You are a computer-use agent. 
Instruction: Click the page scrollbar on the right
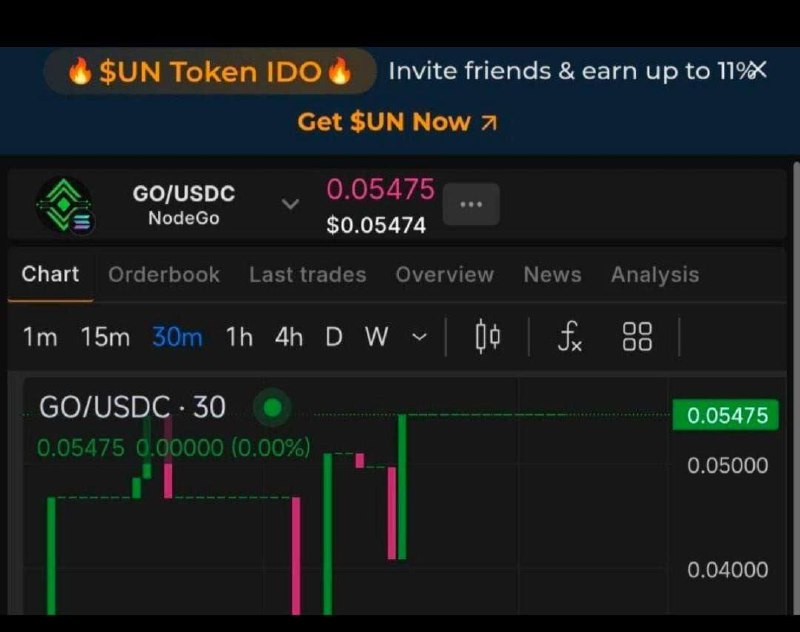796,388
